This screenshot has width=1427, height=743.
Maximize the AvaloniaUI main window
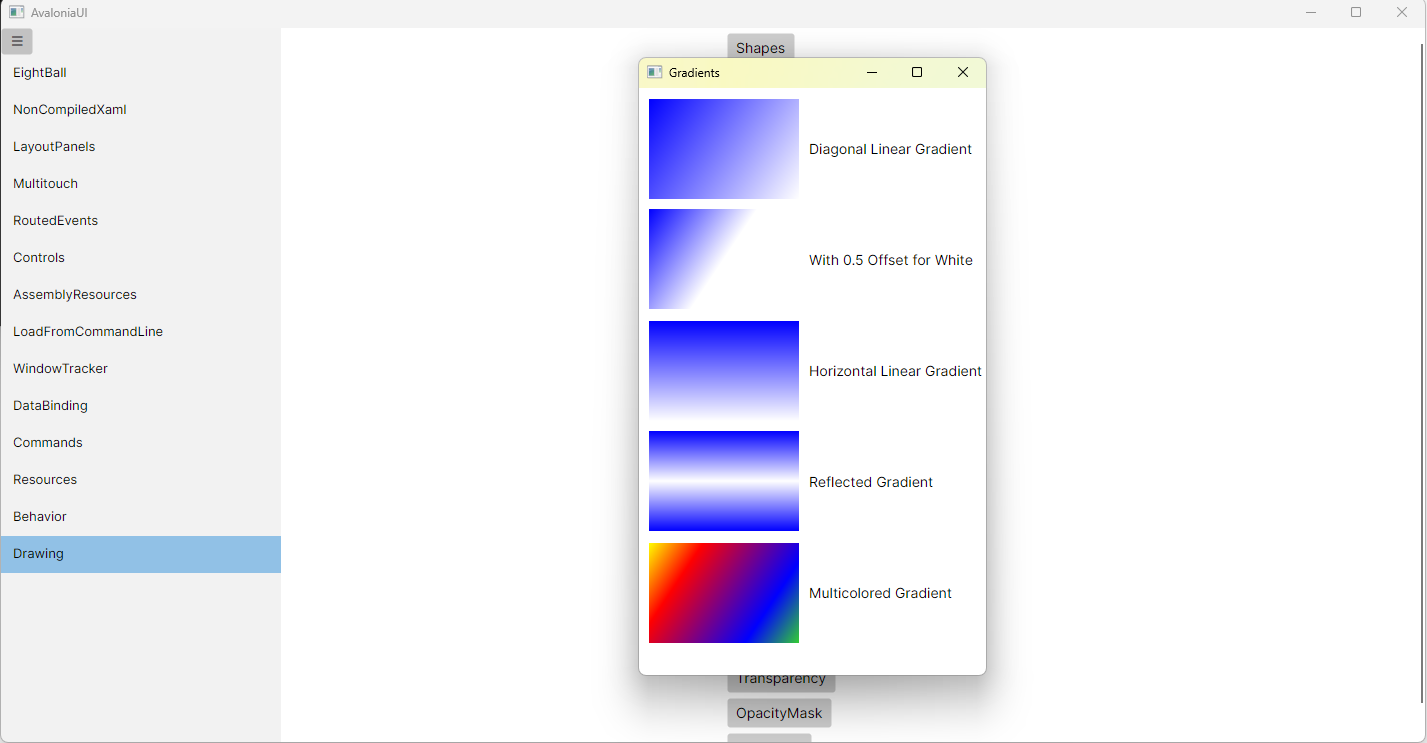[x=1356, y=12]
